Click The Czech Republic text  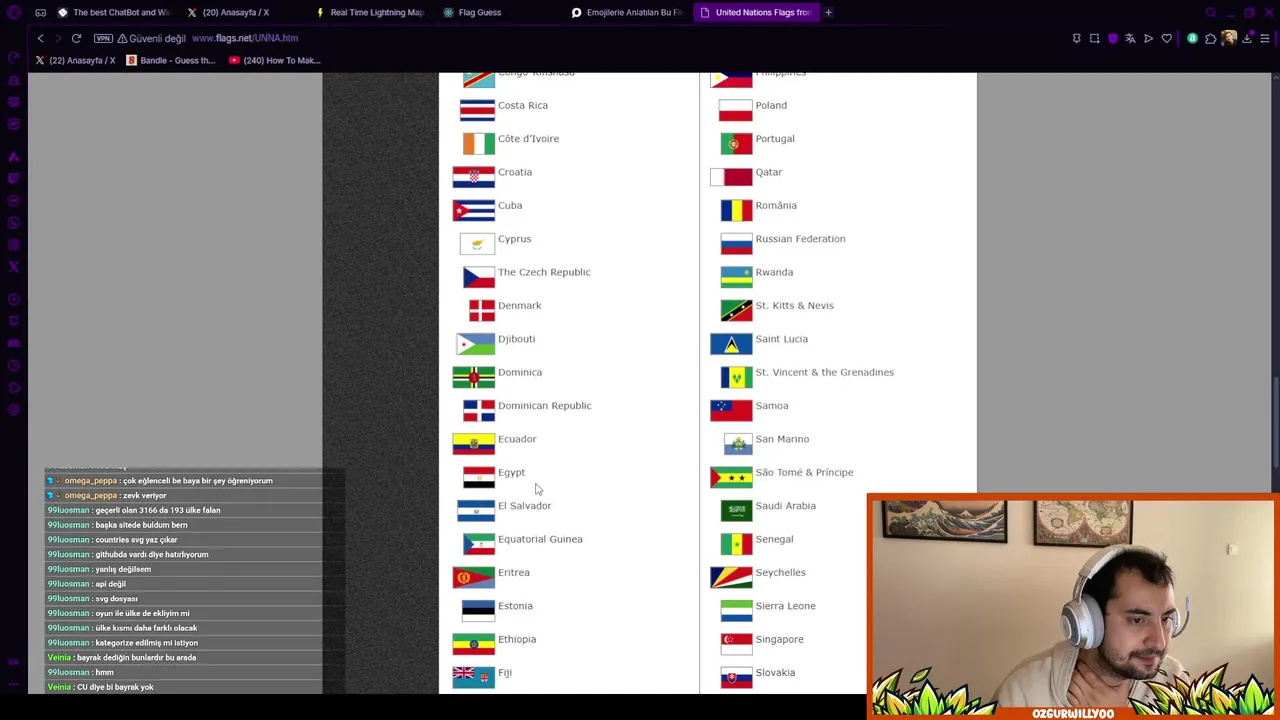(x=544, y=272)
